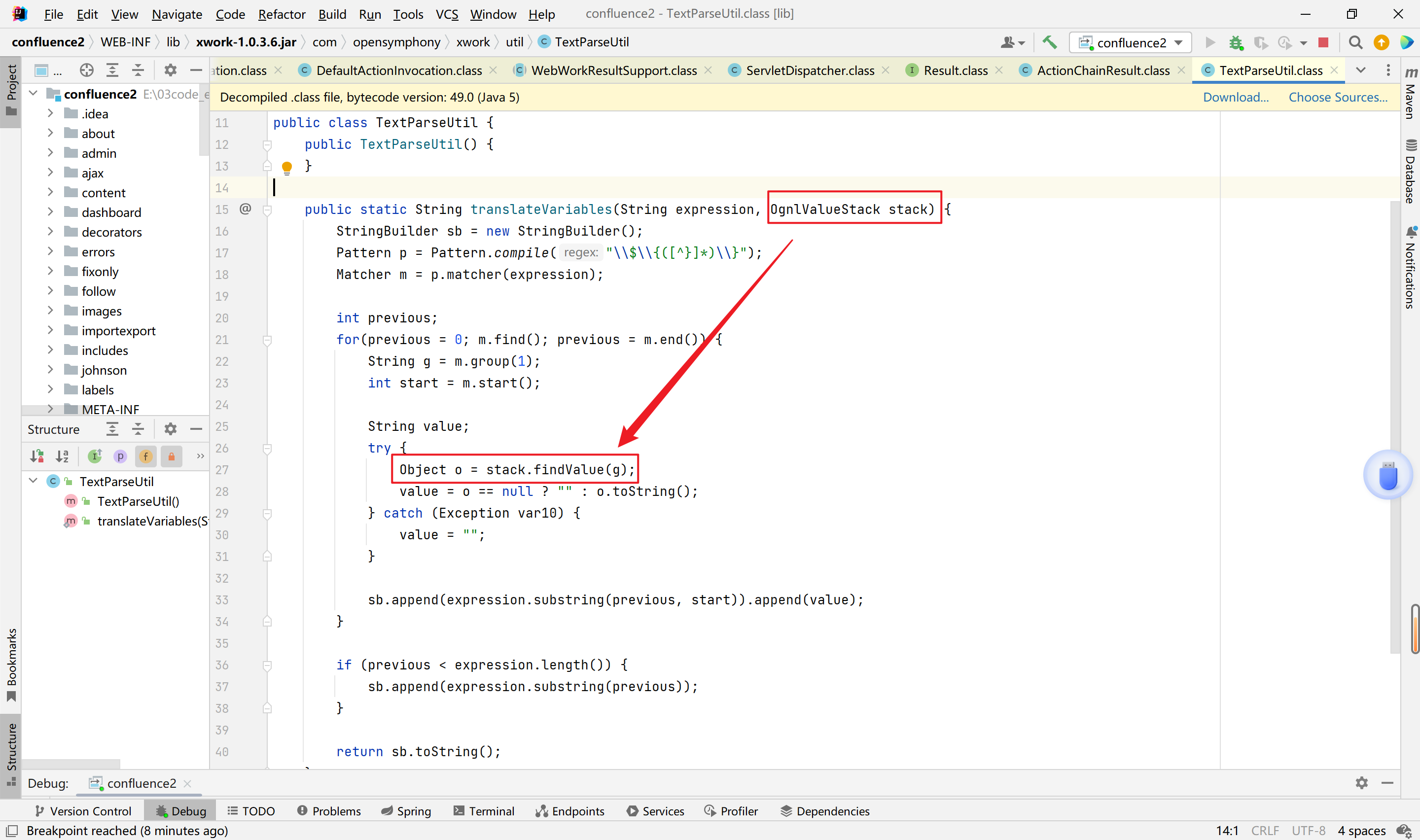Open the Database tool window
The width and height of the screenshot is (1420, 840).
click(x=1410, y=171)
